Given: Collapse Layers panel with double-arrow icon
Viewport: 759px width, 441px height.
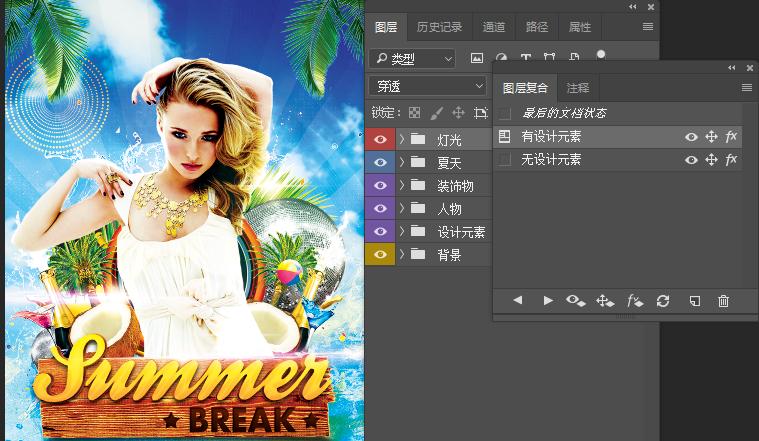Looking at the screenshot, I should tap(633, 7).
